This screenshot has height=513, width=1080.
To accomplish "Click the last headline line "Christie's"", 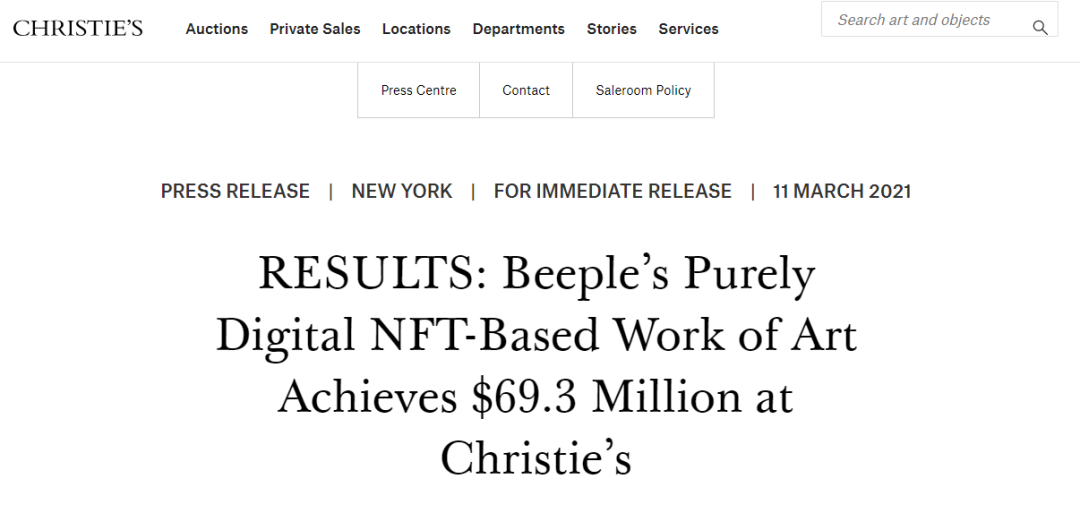I will click(536, 458).
